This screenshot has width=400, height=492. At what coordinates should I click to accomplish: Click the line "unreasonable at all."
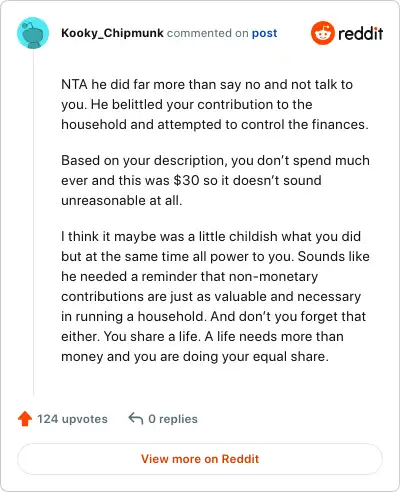122,201
